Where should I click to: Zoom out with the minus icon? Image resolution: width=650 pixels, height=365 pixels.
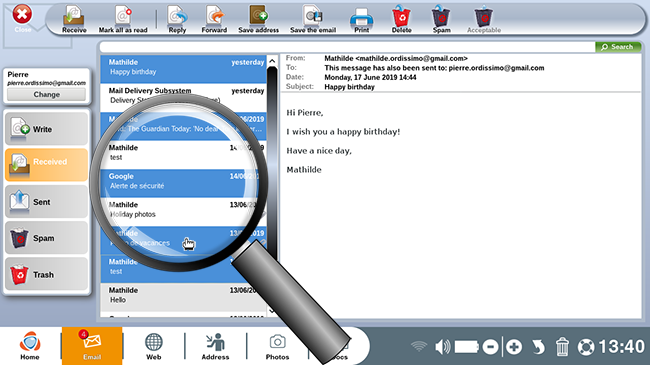(490, 347)
